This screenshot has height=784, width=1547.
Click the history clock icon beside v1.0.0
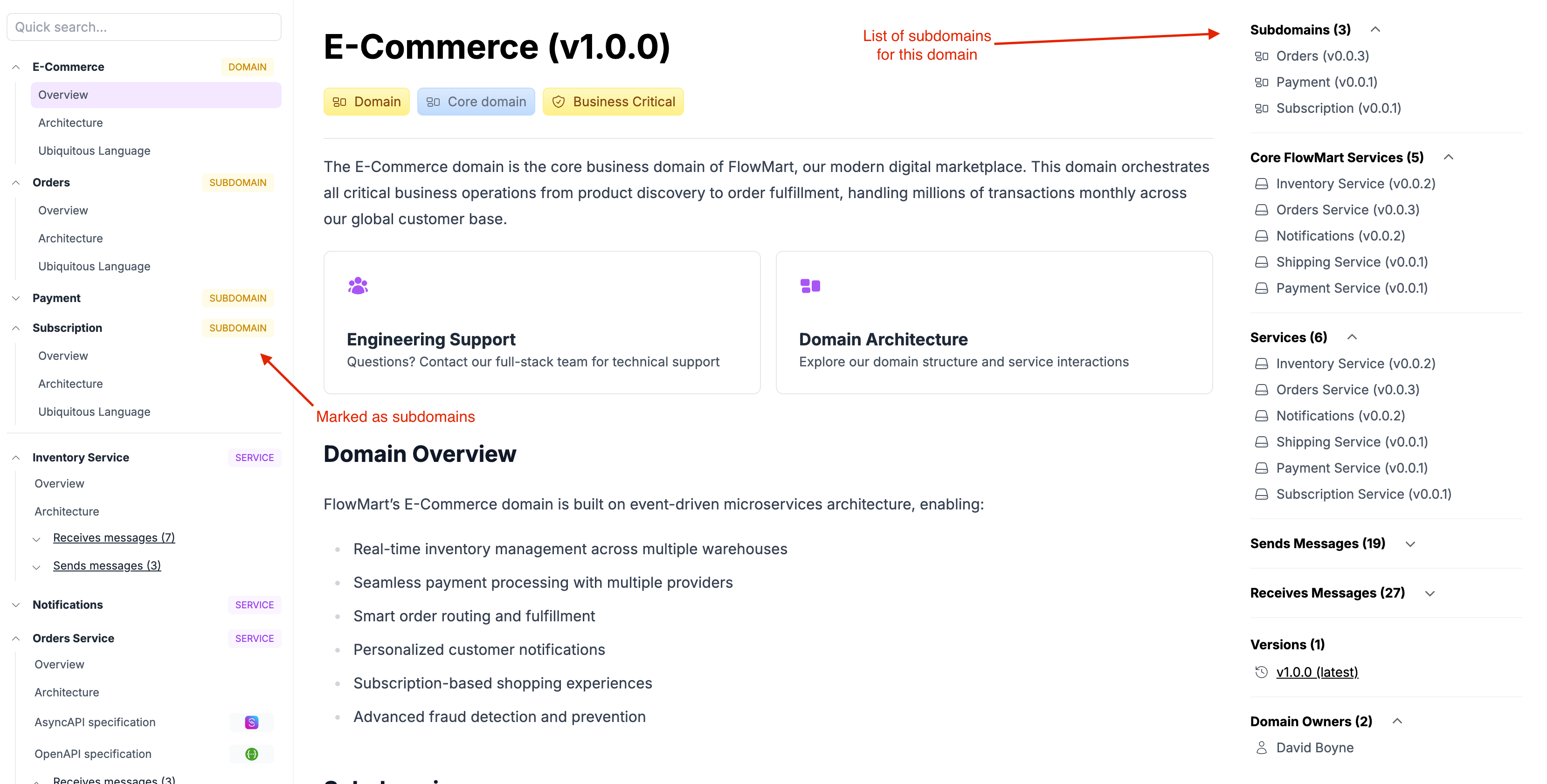(1261, 672)
